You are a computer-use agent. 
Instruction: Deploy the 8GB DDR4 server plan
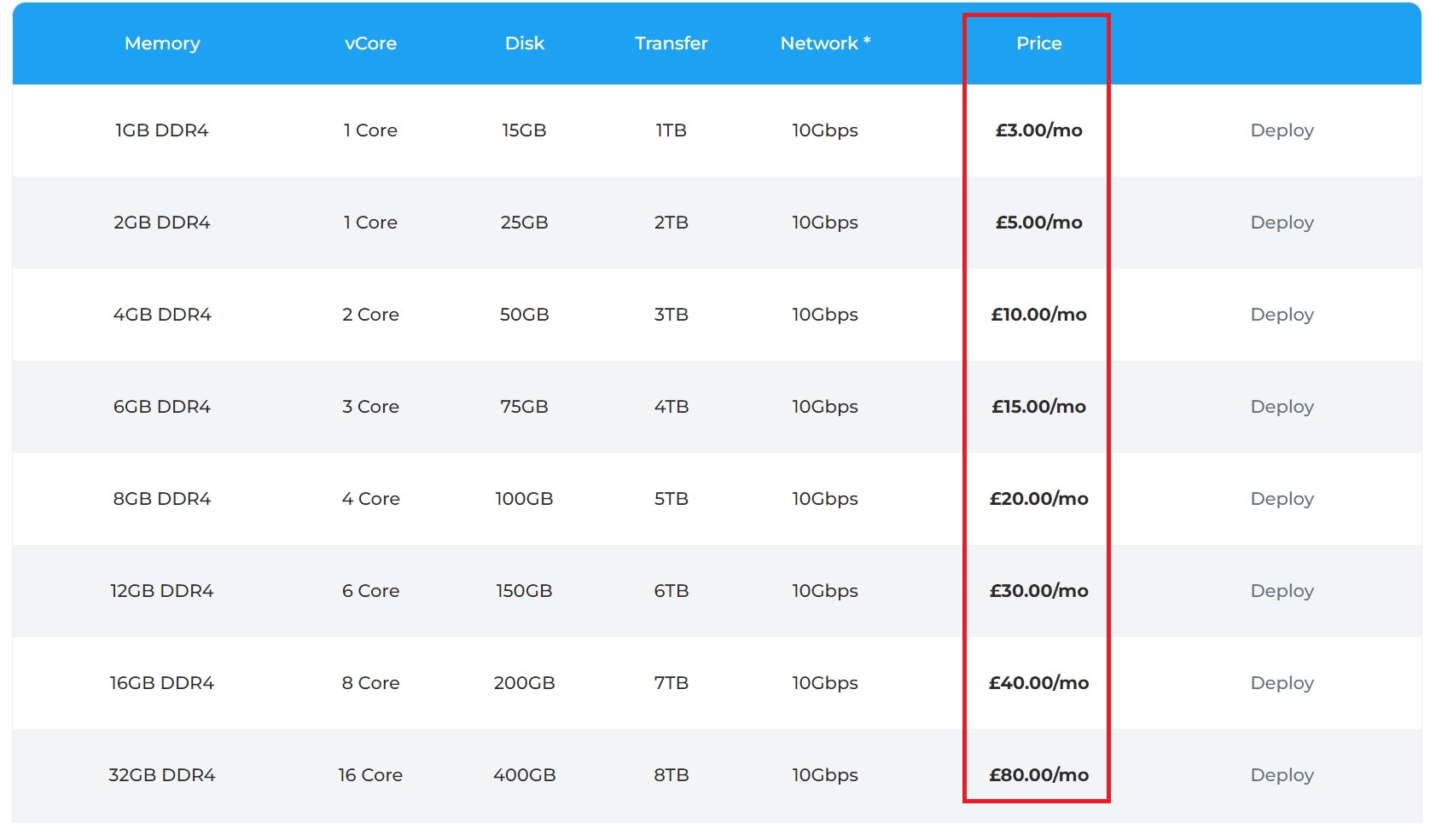(x=1282, y=499)
